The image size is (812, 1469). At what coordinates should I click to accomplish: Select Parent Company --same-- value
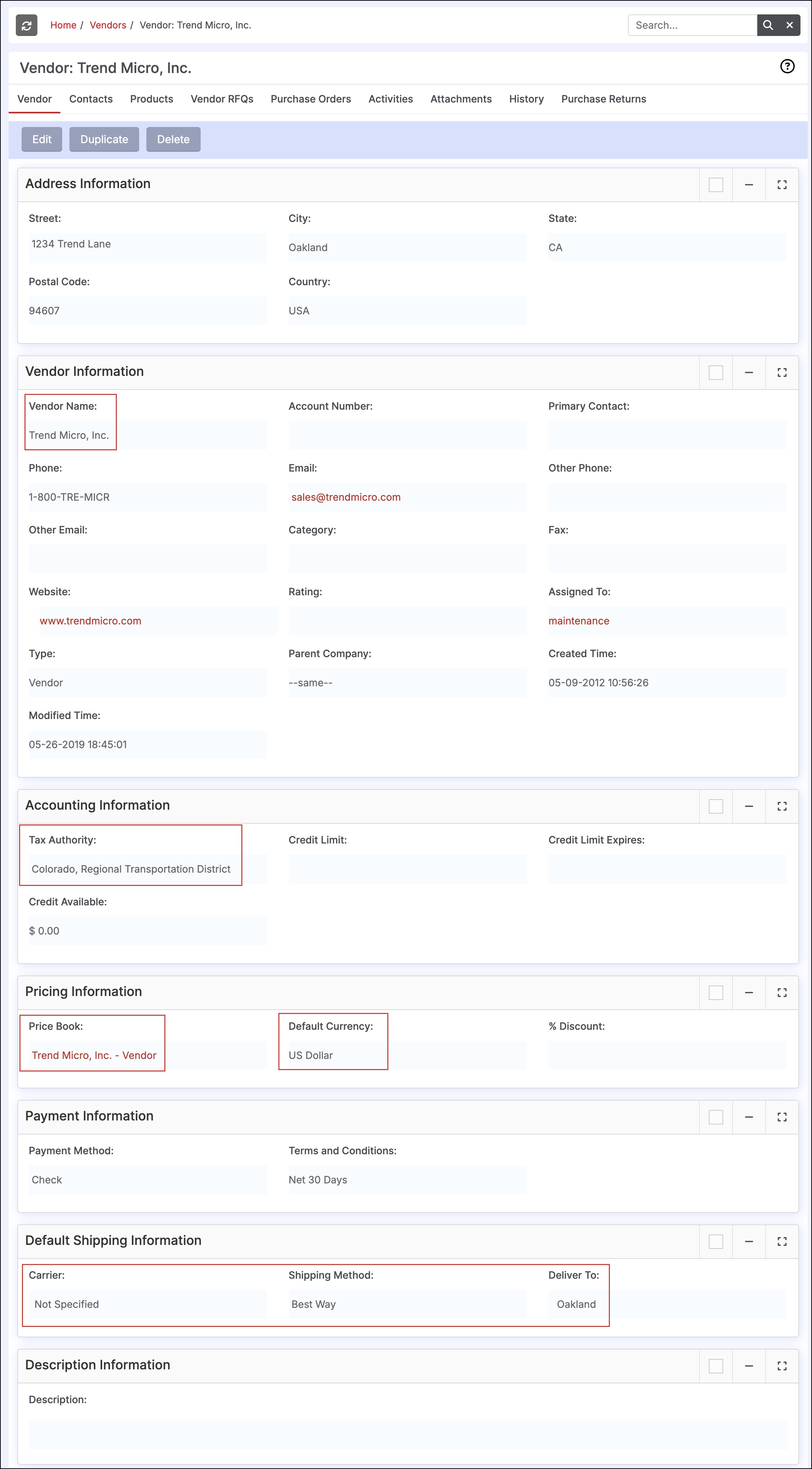pyautogui.click(x=310, y=683)
